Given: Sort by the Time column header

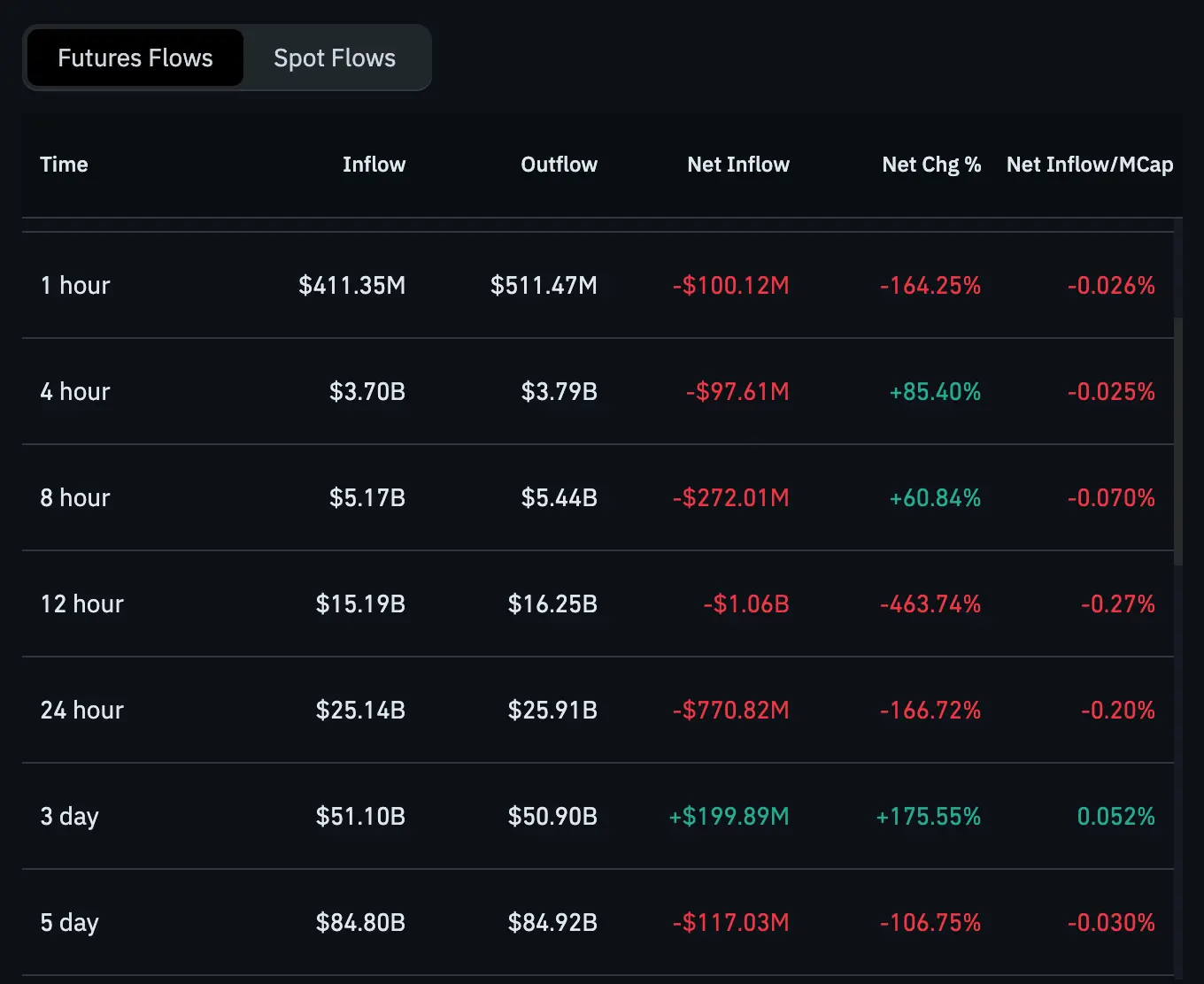Looking at the screenshot, I should [x=63, y=165].
